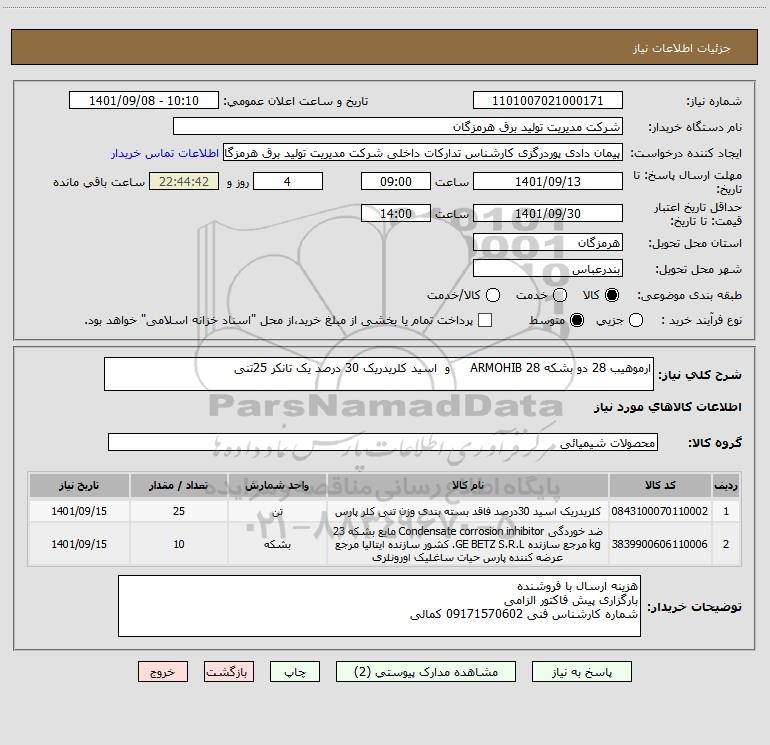
Task: Click the quantity cell 10
Action: [178, 544]
